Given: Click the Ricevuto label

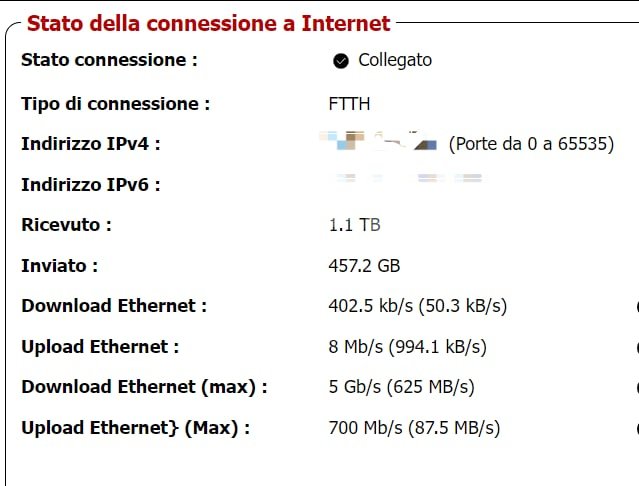Looking at the screenshot, I should 66,225.
